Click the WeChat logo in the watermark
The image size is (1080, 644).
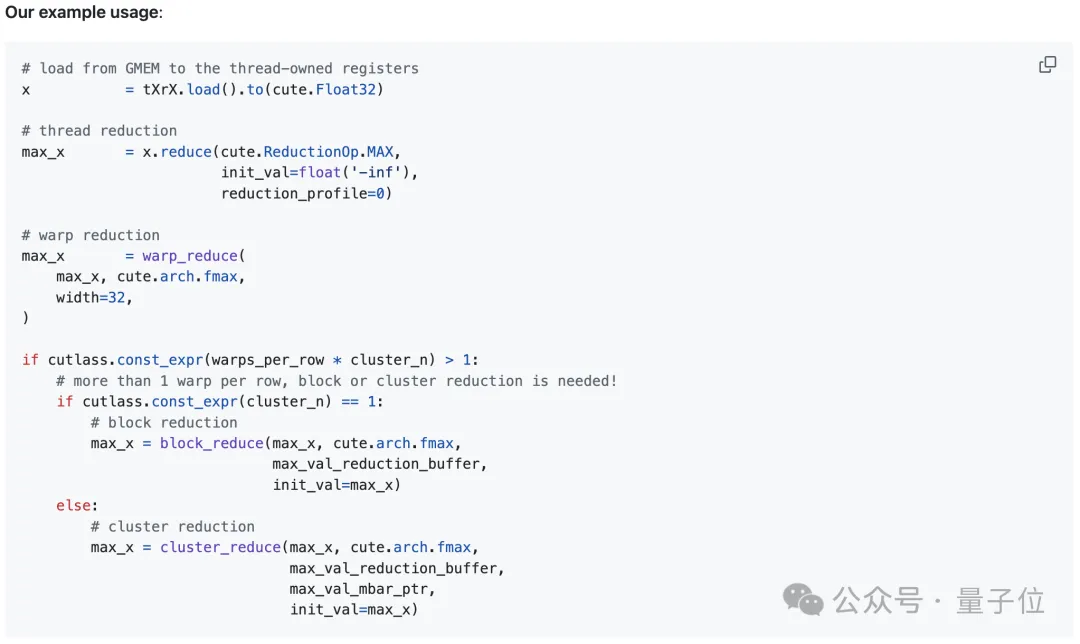pyautogui.click(x=803, y=599)
